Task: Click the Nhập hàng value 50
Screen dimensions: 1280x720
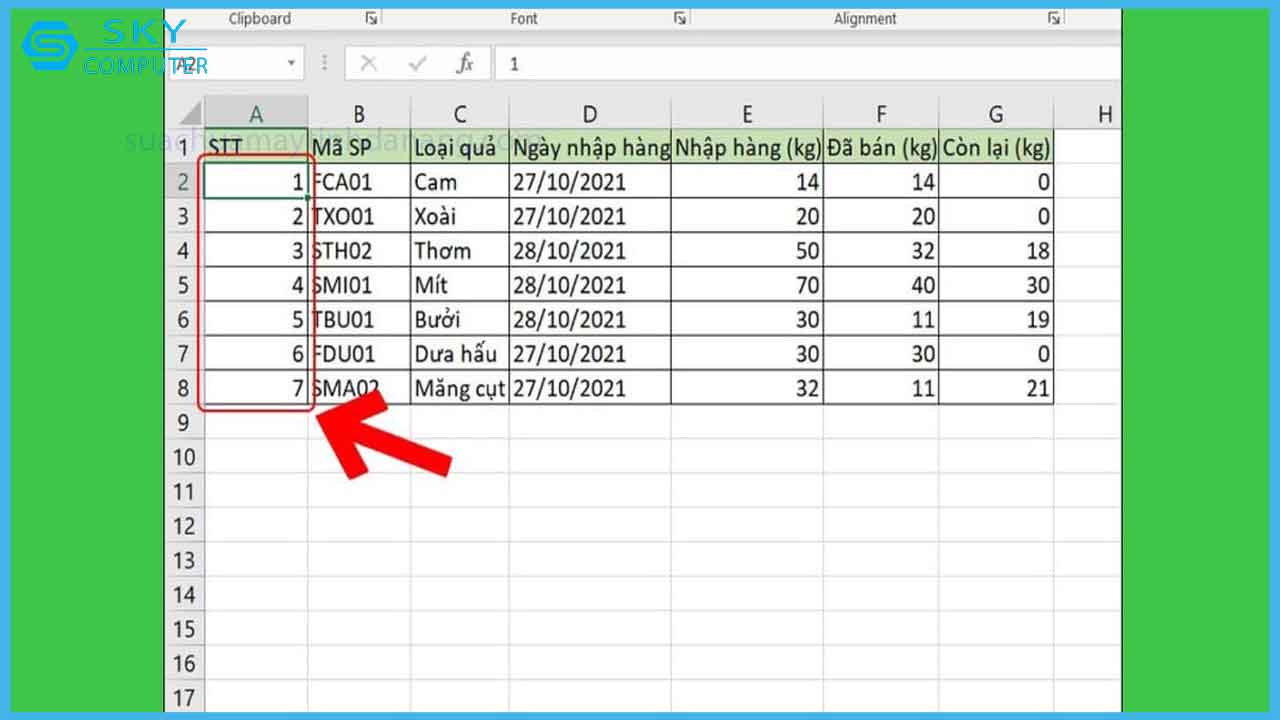Action: pos(747,251)
